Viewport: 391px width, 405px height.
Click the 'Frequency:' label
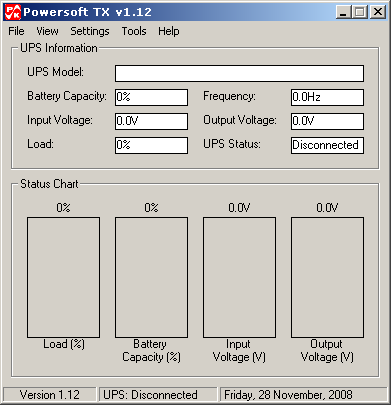point(229,96)
